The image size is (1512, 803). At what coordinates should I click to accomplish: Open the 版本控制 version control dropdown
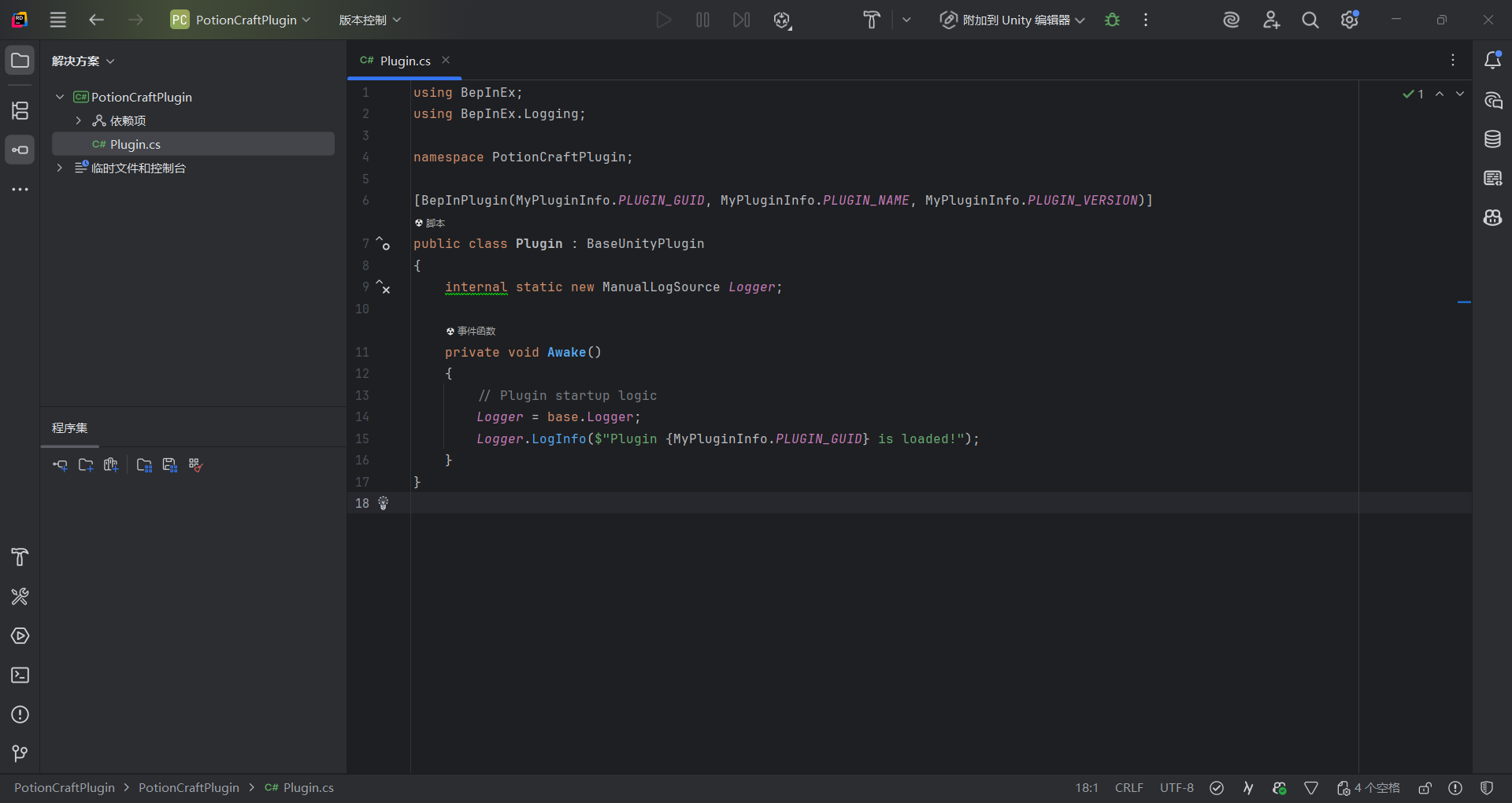369,20
